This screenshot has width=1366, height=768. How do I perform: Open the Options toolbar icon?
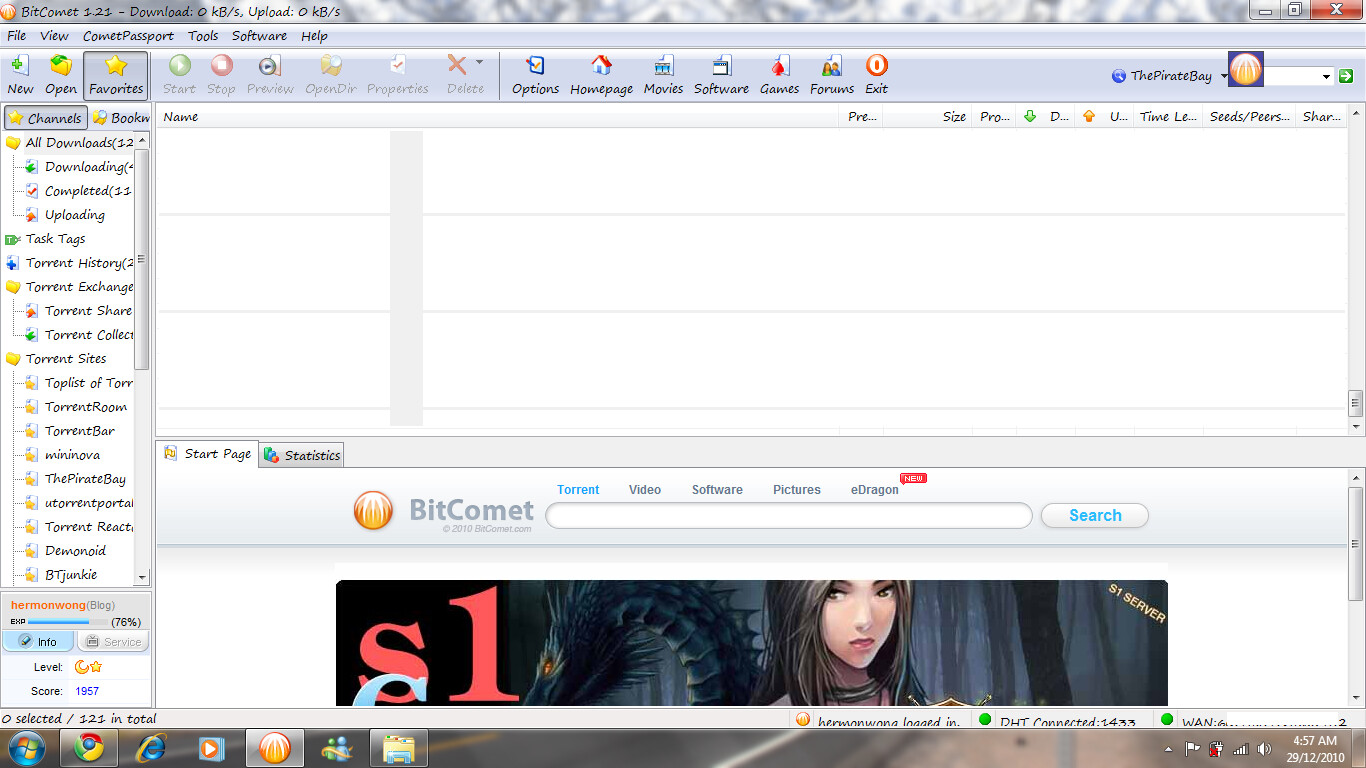point(535,75)
